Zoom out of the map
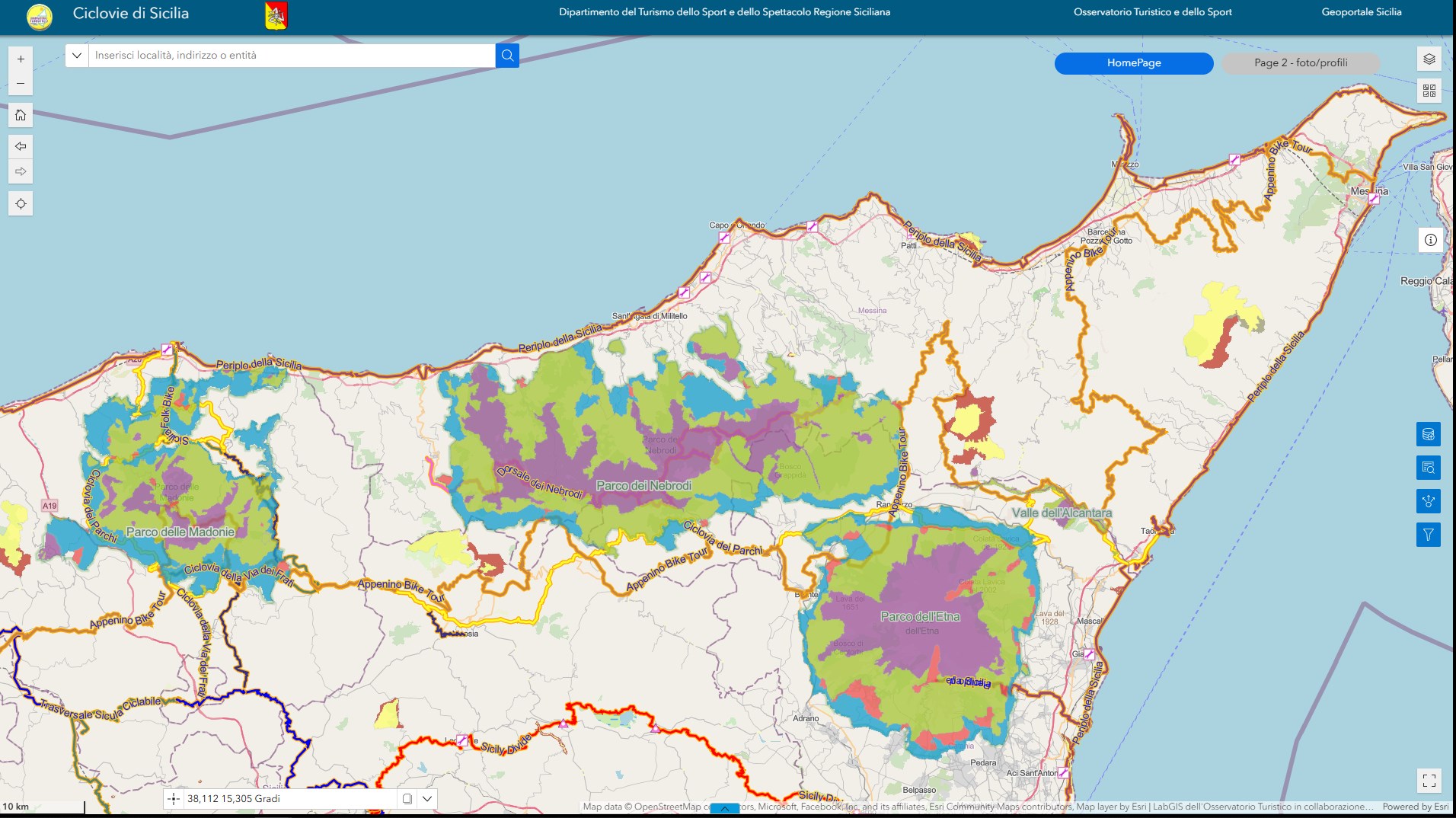The image size is (1456, 818). click(21, 84)
